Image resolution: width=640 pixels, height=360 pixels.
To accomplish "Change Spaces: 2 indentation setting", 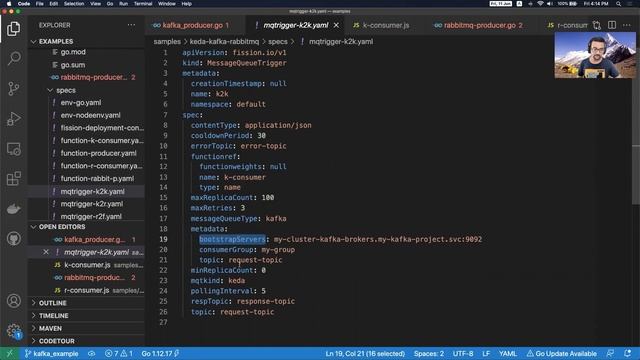I will click(x=429, y=353).
